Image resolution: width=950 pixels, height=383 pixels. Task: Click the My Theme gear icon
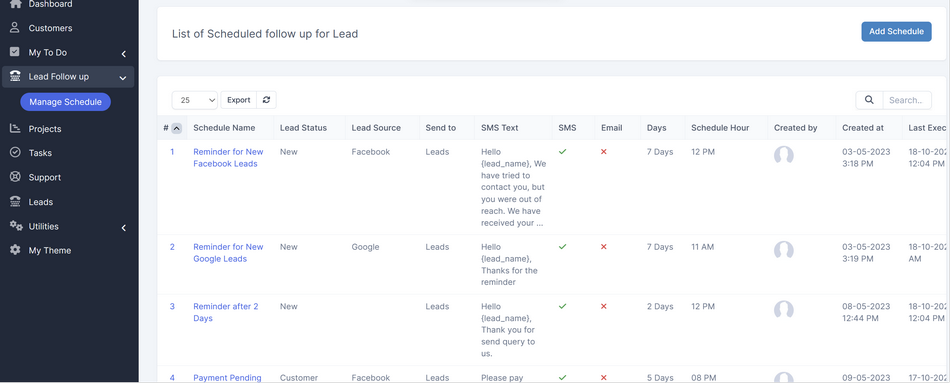[x=15, y=250]
